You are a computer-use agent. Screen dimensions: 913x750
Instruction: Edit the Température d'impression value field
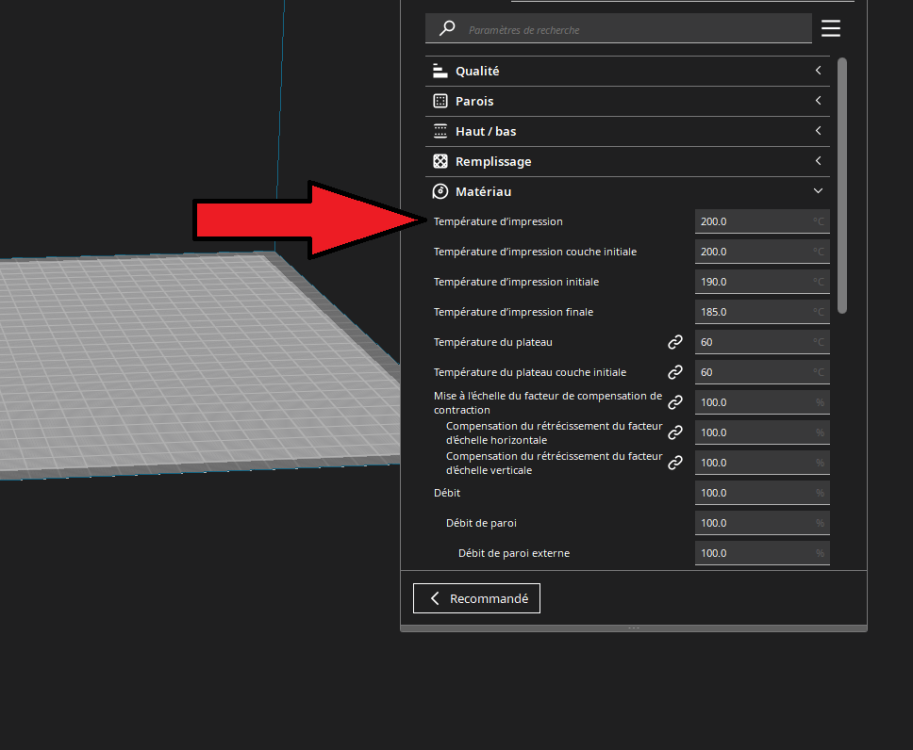pyautogui.click(x=762, y=222)
